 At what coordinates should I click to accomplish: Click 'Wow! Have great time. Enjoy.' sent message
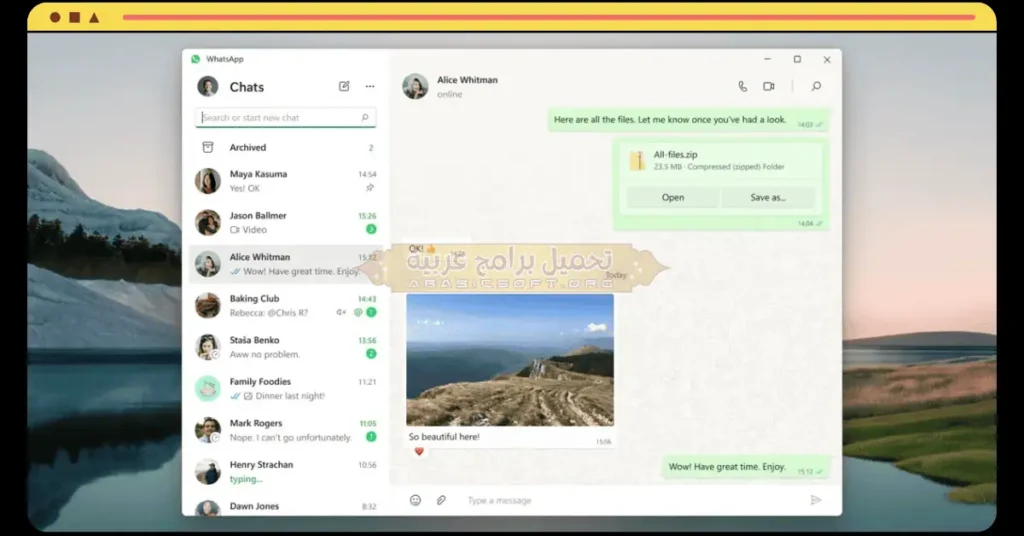click(x=746, y=467)
